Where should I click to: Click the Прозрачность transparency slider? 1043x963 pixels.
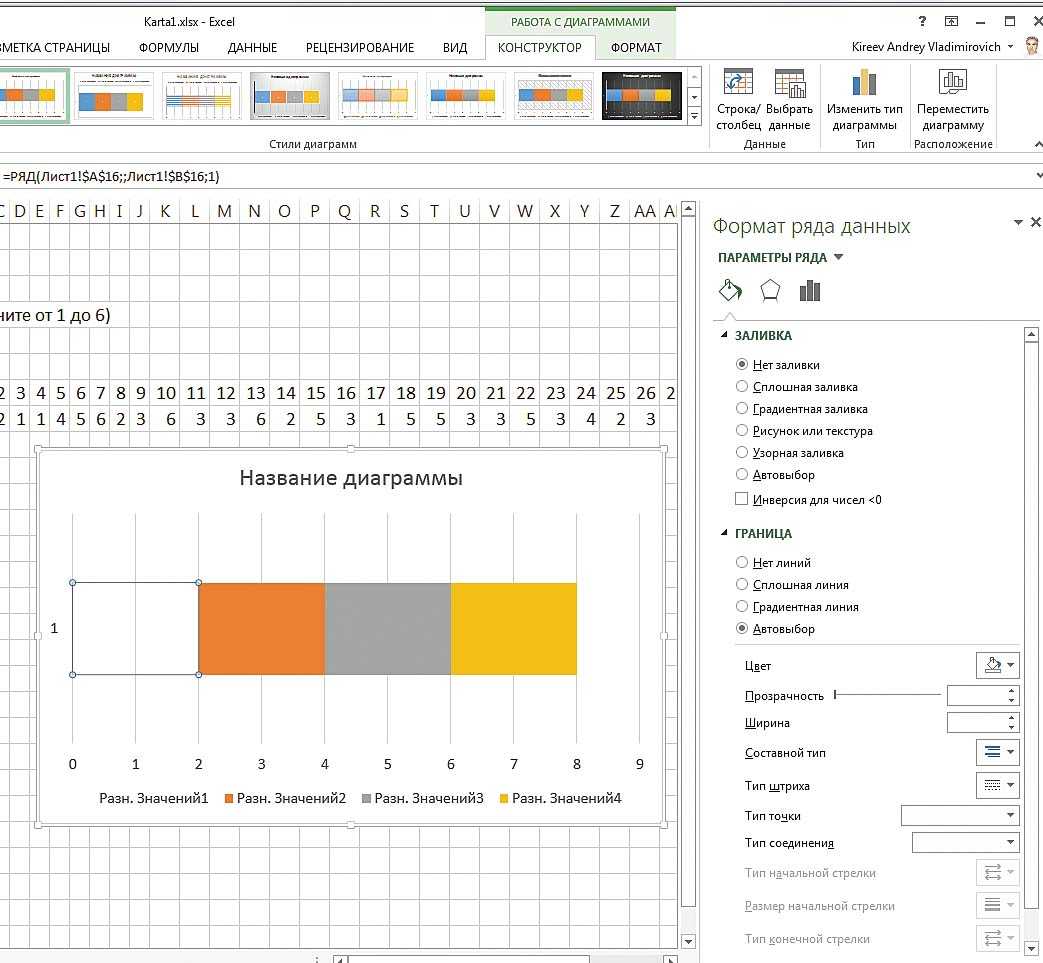[888, 694]
